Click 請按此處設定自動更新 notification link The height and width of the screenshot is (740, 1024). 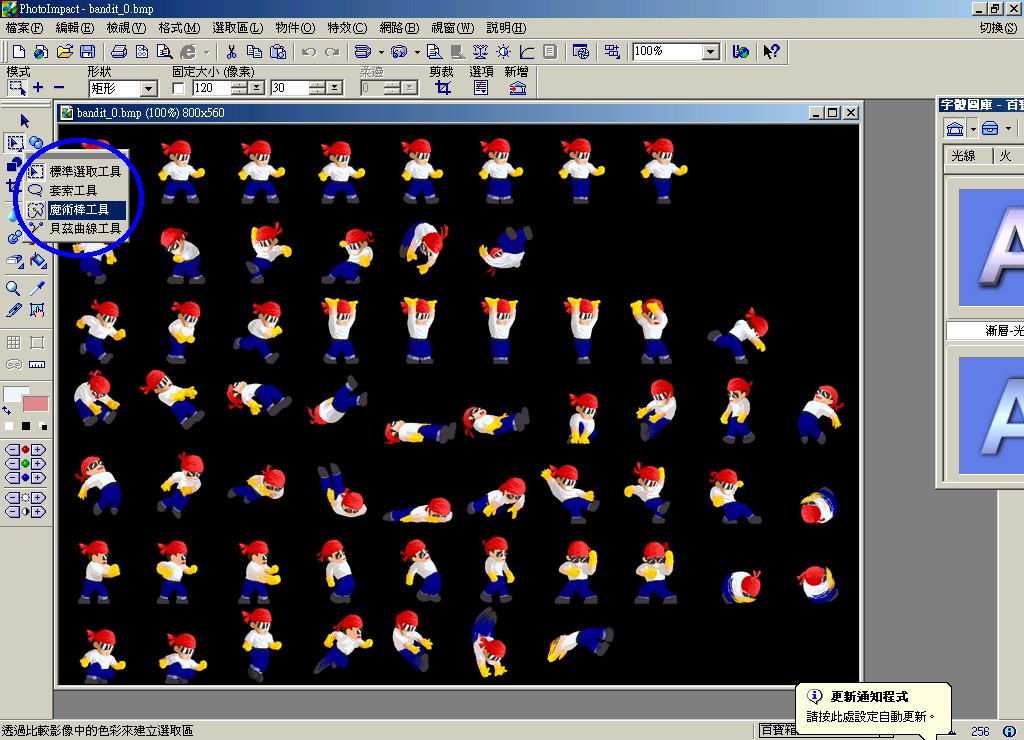tap(870, 716)
